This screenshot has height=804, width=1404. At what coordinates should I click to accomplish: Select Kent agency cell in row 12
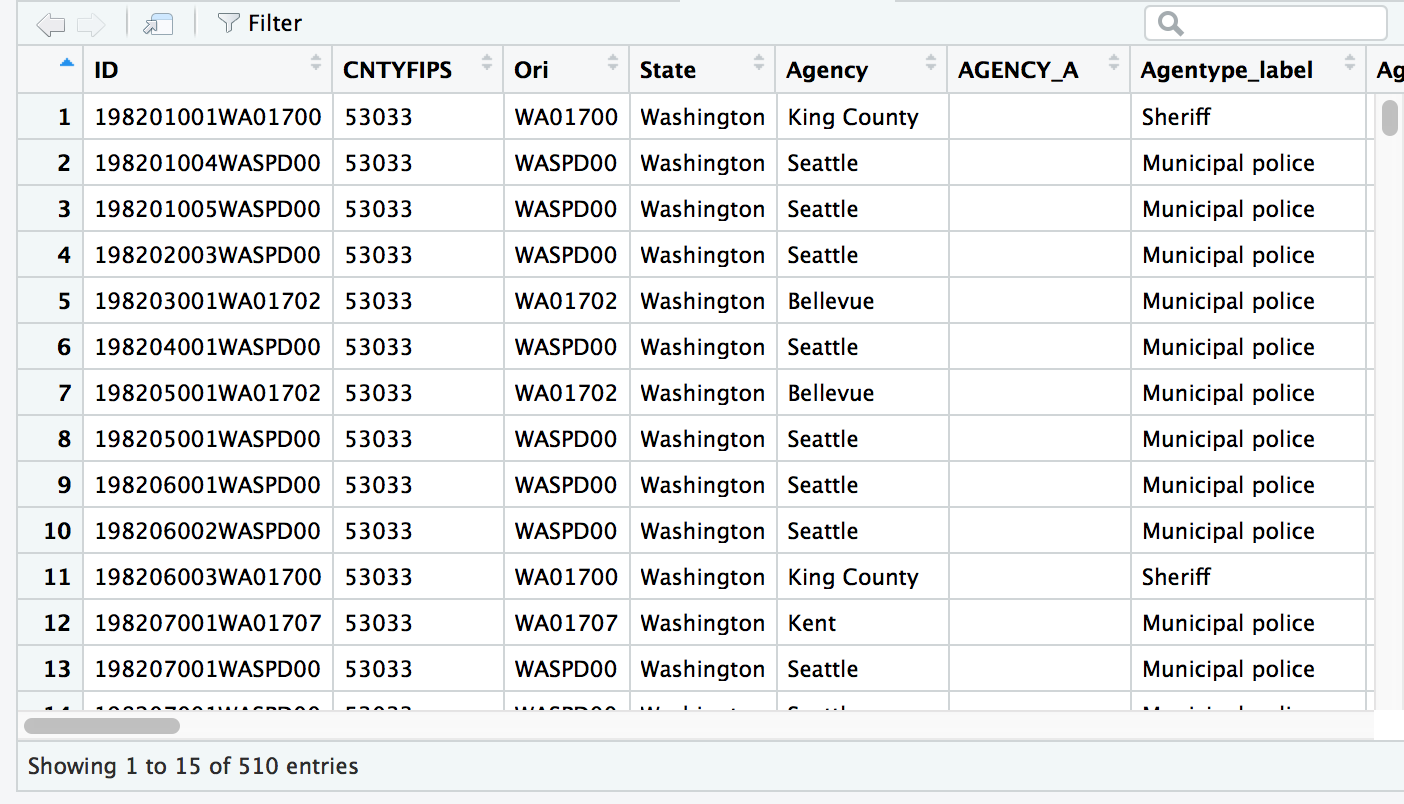coord(812,623)
